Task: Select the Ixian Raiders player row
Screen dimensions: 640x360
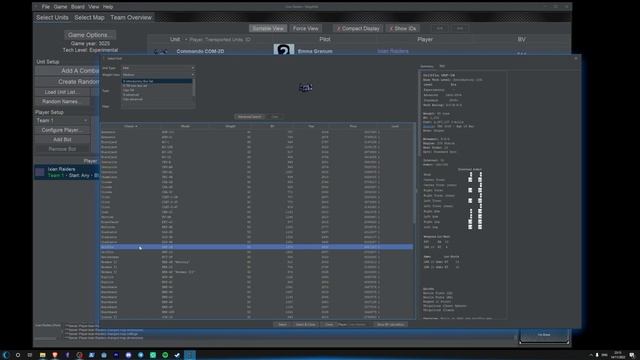Action: (x=67, y=172)
